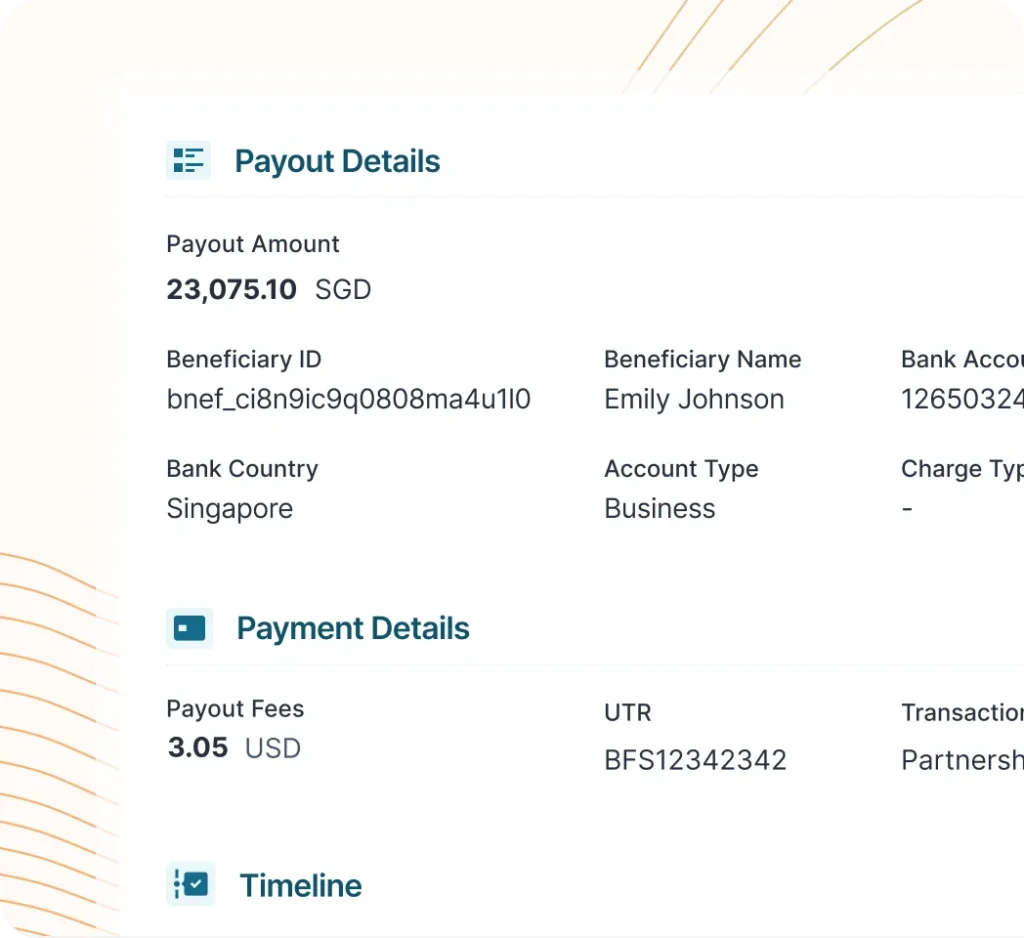This screenshot has width=1024, height=938.
Task: Select the Payout Details section heading
Action: coord(337,161)
